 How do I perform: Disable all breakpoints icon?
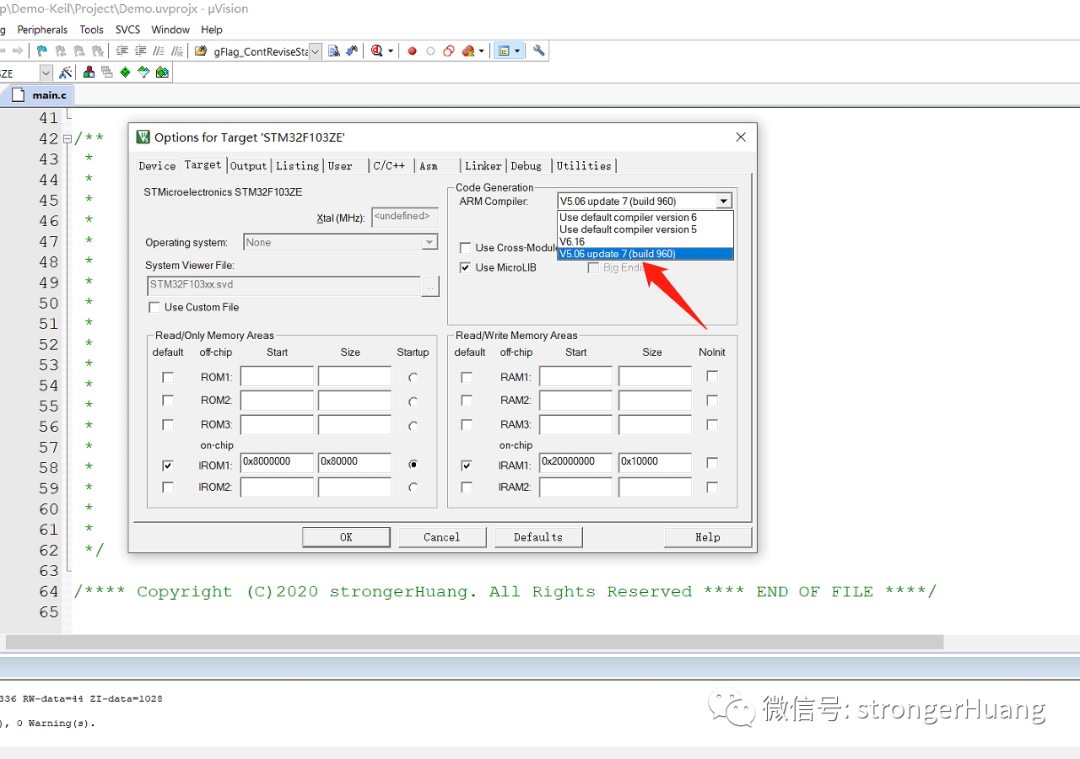click(x=449, y=51)
